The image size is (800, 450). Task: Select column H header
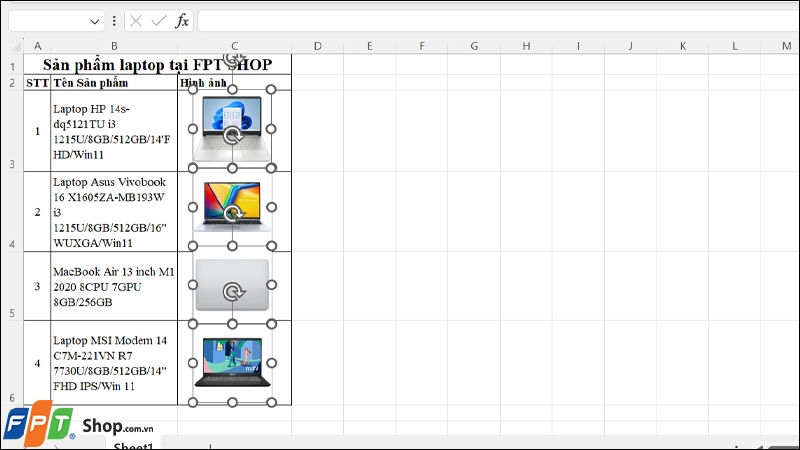526,46
